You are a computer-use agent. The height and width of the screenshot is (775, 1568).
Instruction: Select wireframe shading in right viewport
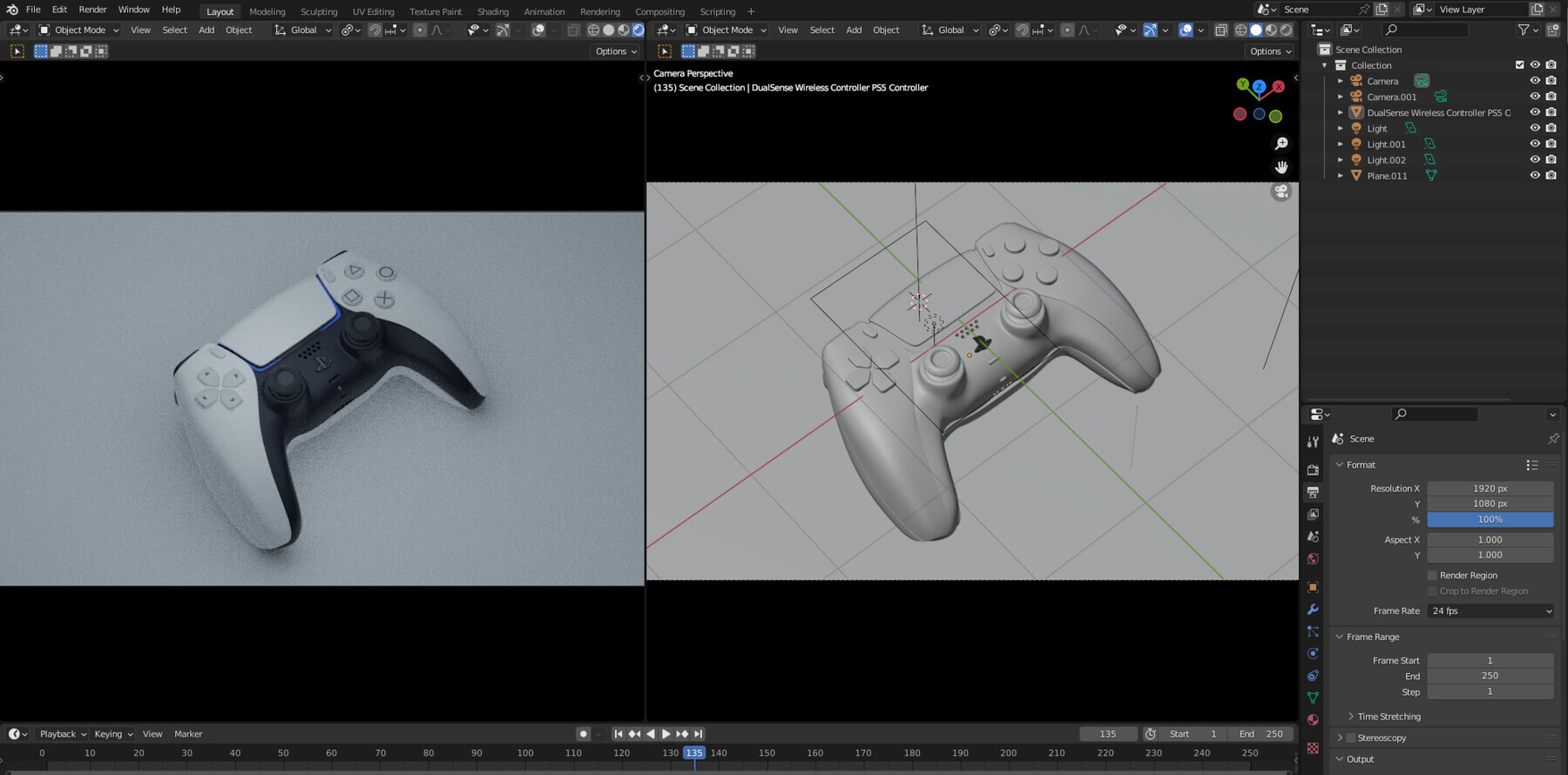tap(1240, 30)
